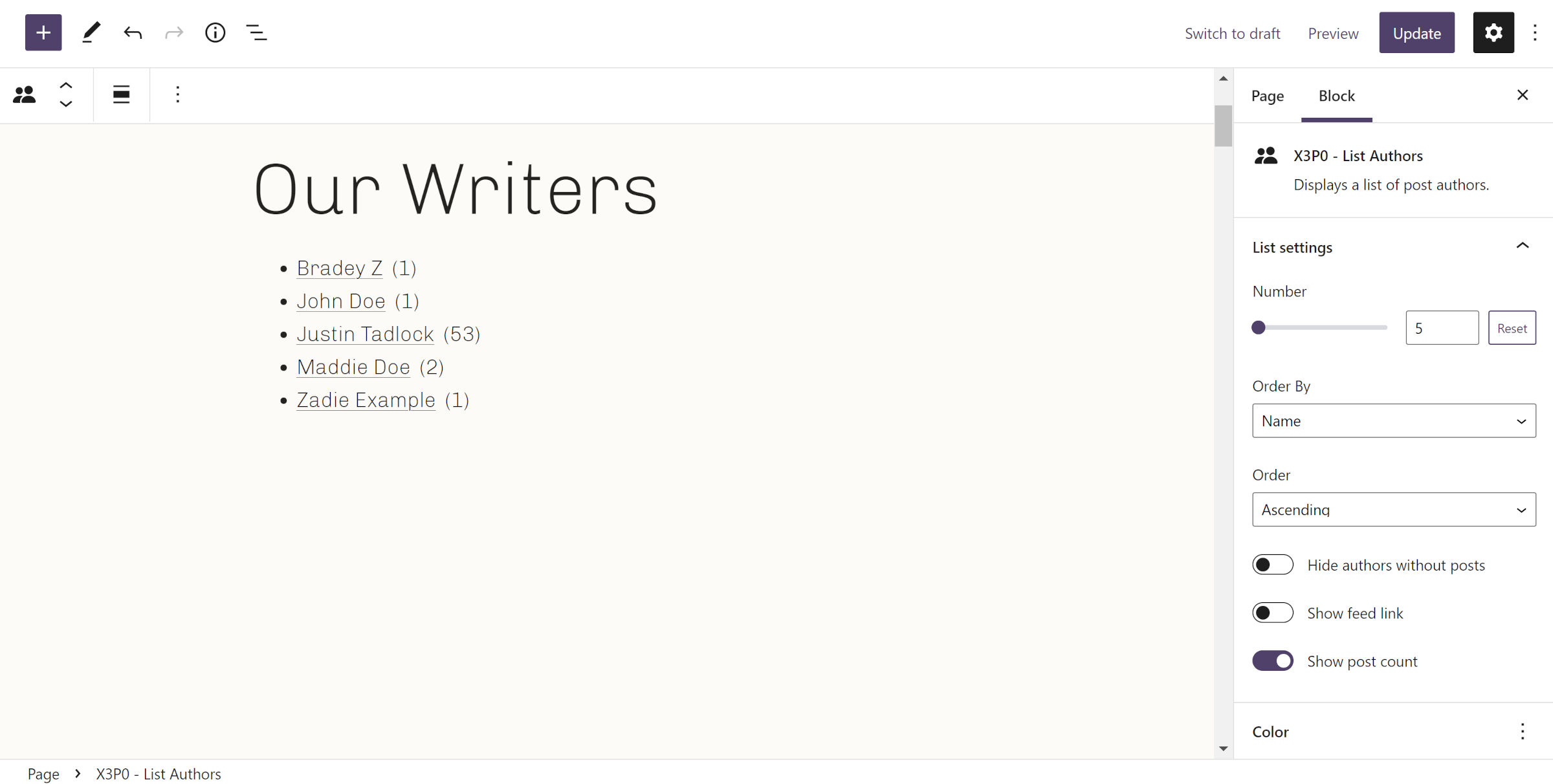Image resolution: width=1553 pixels, height=784 pixels.
Task: Open the block inserter
Action: pos(43,32)
